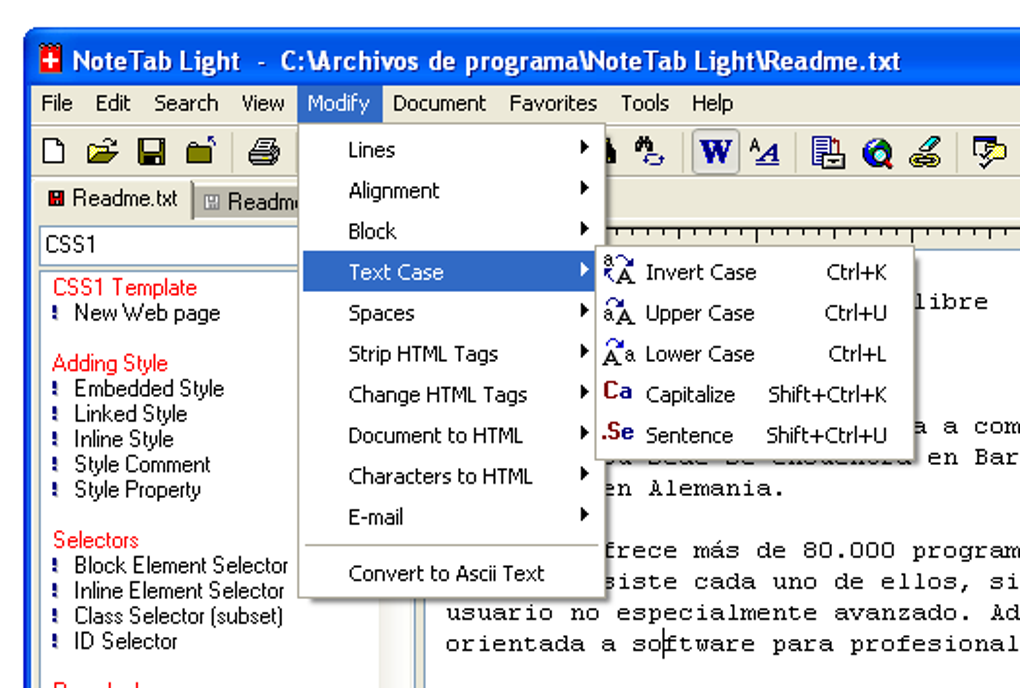Image resolution: width=1020 pixels, height=688 pixels.
Task: Toggle word wrap with the W icon
Action: point(715,150)
